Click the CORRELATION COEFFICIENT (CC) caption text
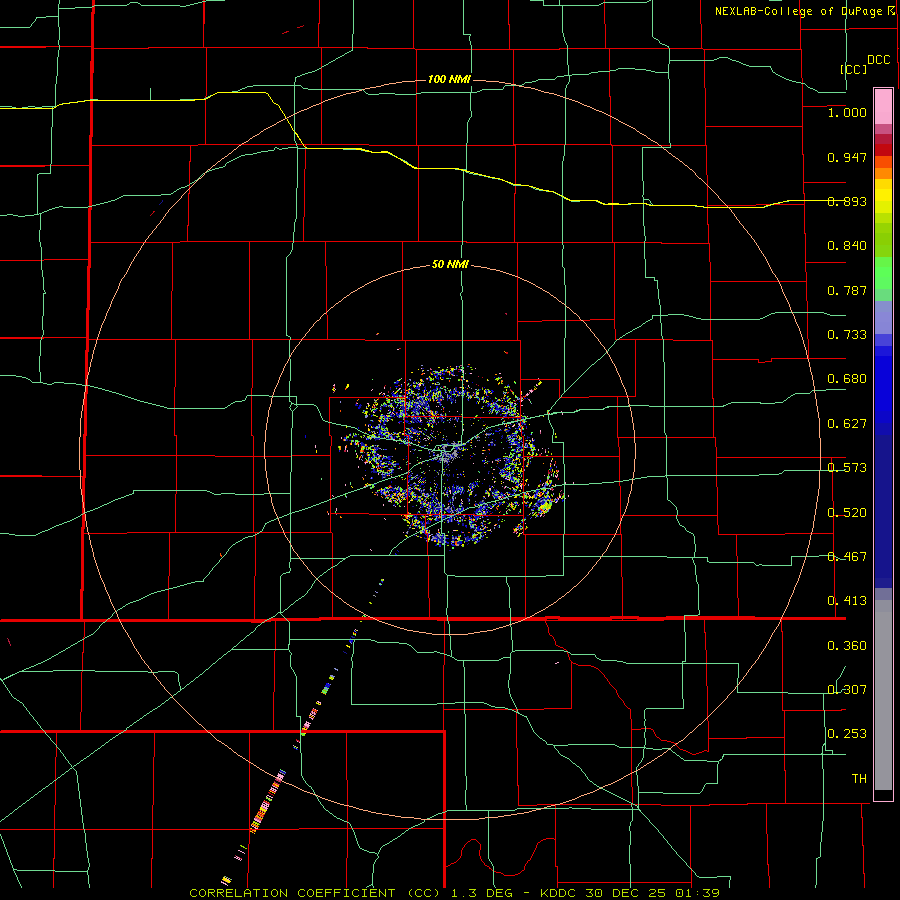 315,893
